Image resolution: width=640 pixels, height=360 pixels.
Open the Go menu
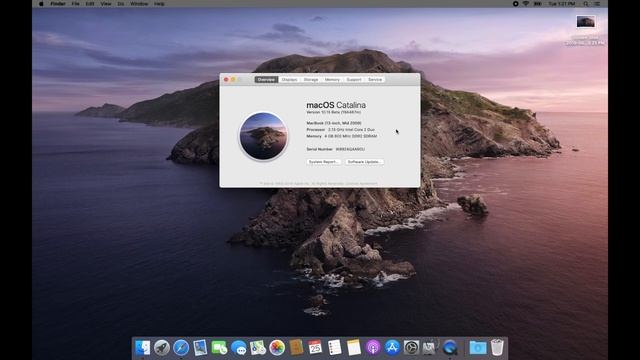pos(121,4)
